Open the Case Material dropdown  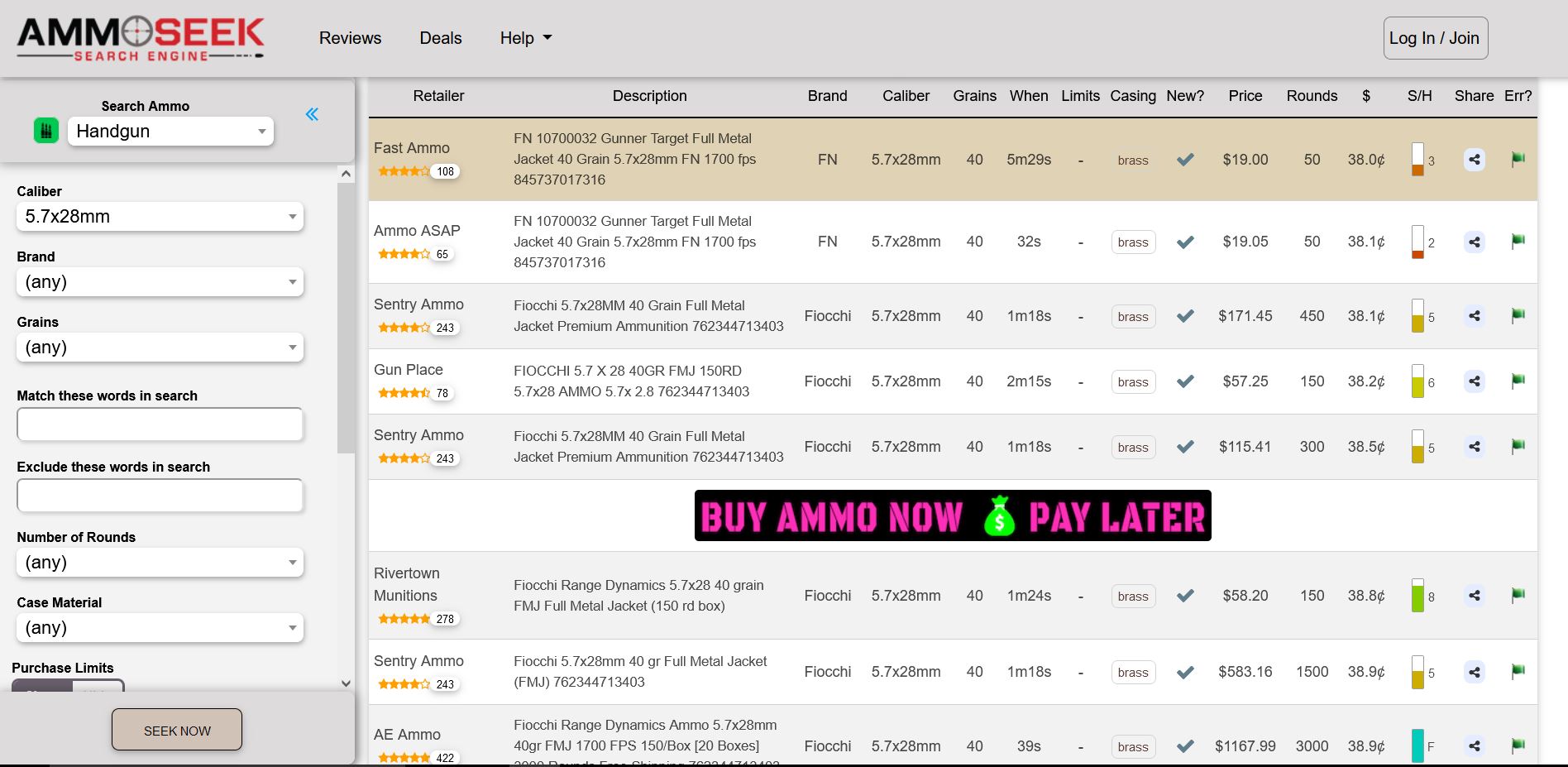click(x=160, y=628)
